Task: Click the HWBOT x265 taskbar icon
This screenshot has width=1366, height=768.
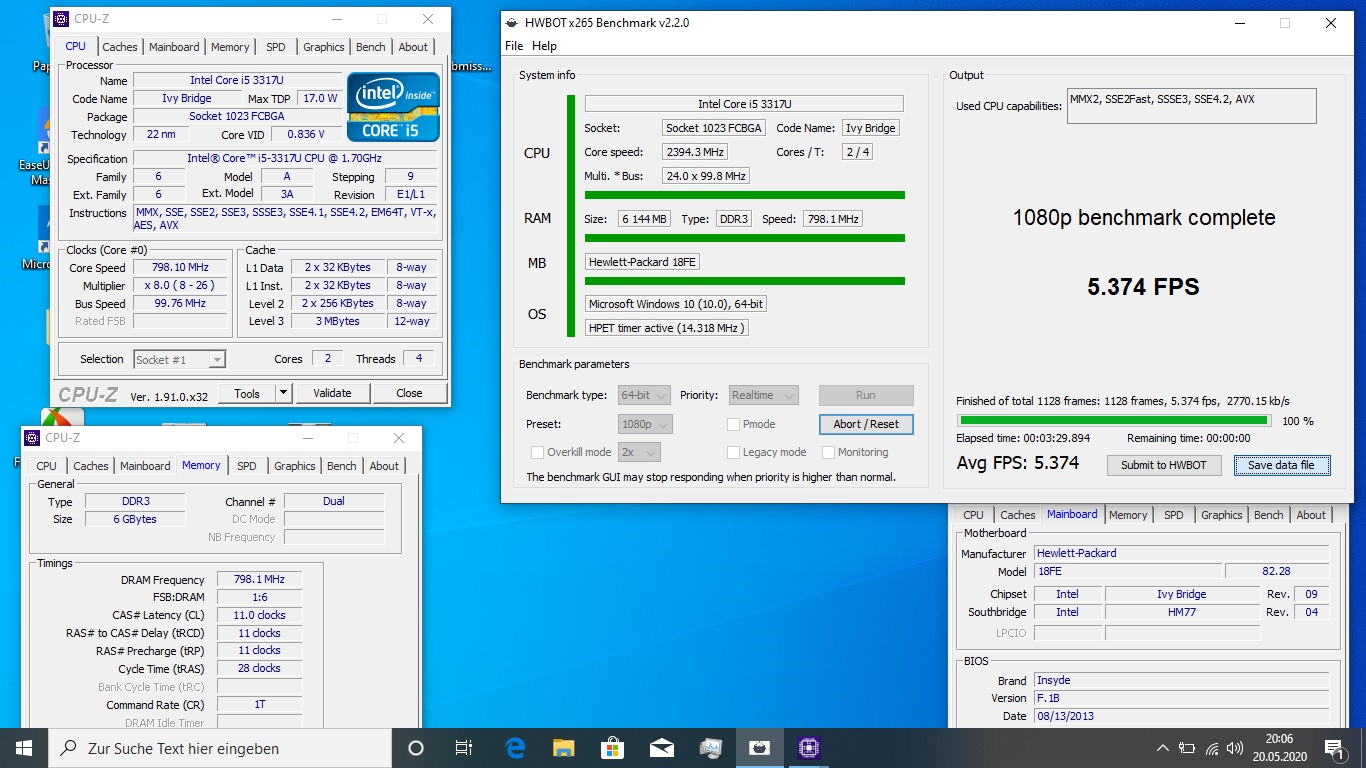Action: pos(760,747)
